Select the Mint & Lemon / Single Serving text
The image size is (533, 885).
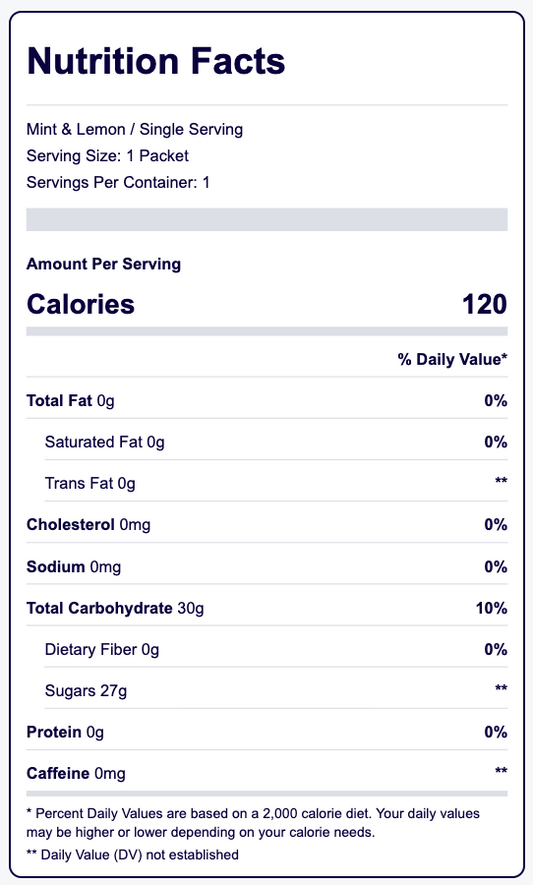(x=134, y=129)
